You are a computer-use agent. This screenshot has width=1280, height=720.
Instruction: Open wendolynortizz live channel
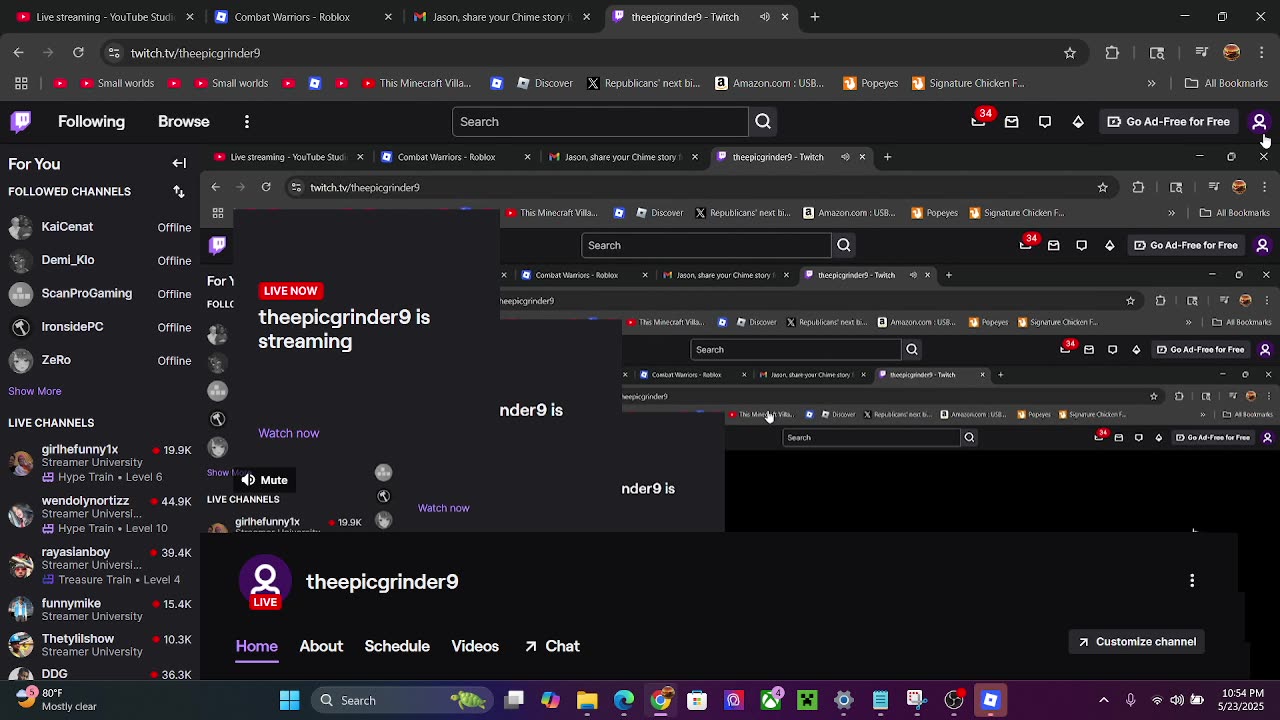click(x=99, y=514)
